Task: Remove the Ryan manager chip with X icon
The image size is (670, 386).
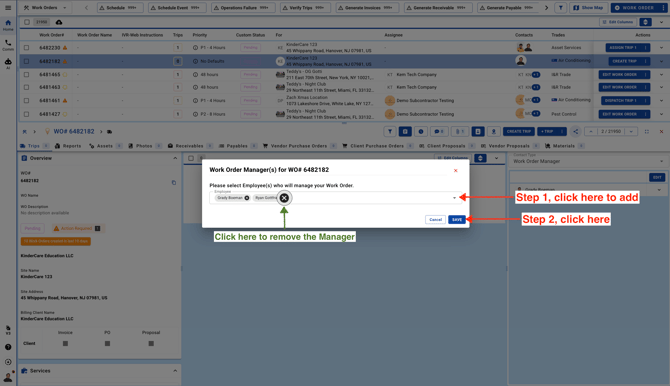Action: (284, 198)
